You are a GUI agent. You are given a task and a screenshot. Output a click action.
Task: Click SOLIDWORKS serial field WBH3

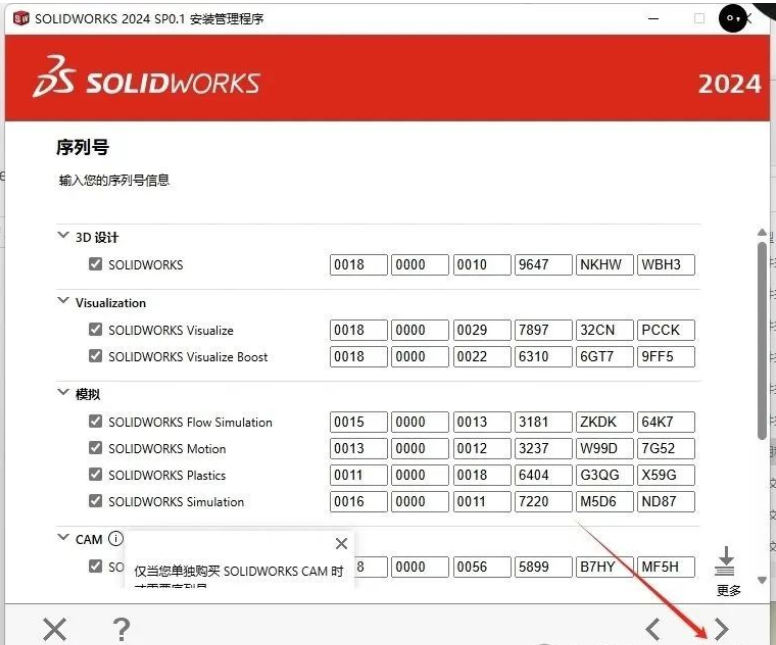pos(666,264)
